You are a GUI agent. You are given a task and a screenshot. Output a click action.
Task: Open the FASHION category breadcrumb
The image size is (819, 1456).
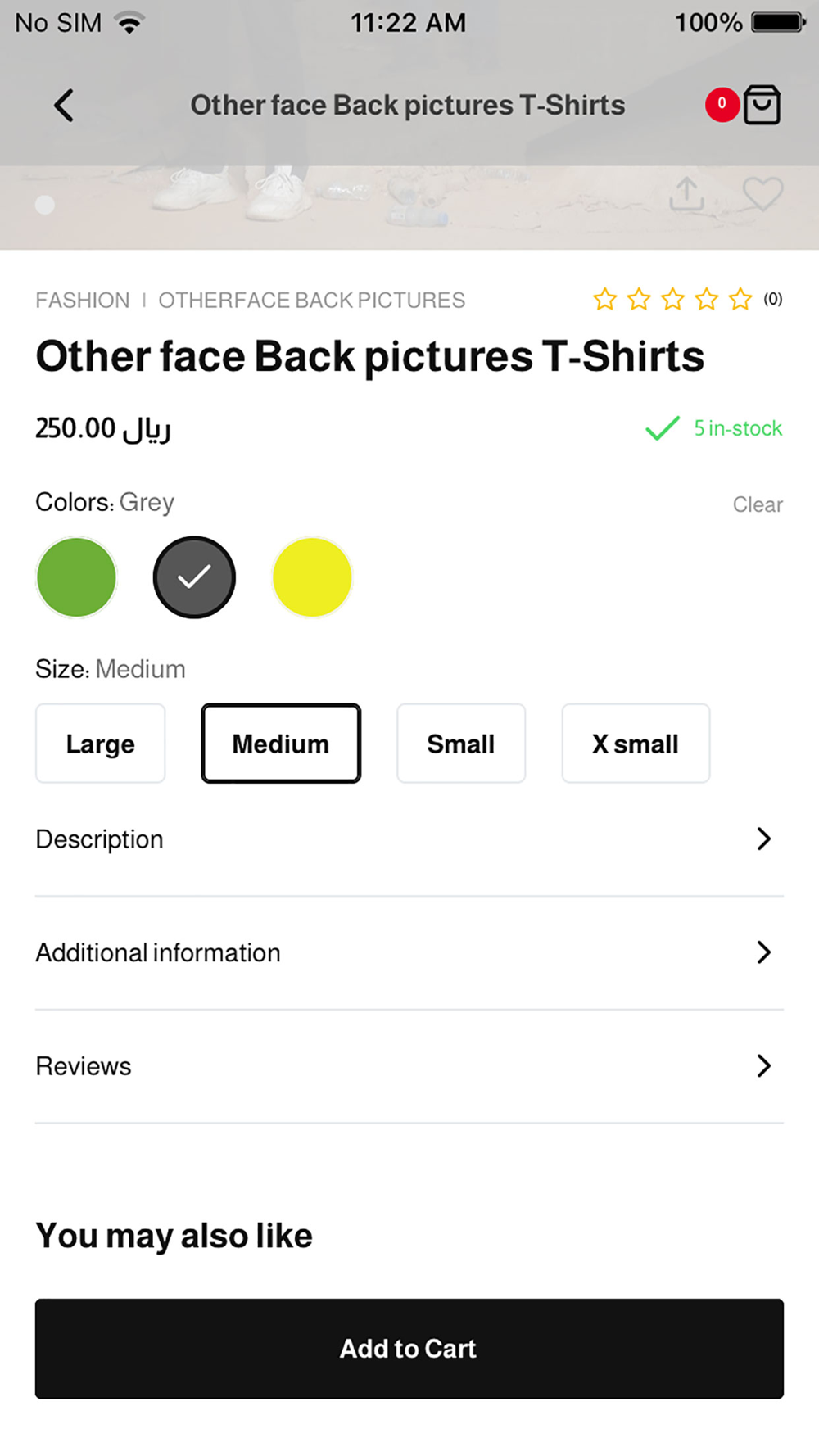(83, 301)
